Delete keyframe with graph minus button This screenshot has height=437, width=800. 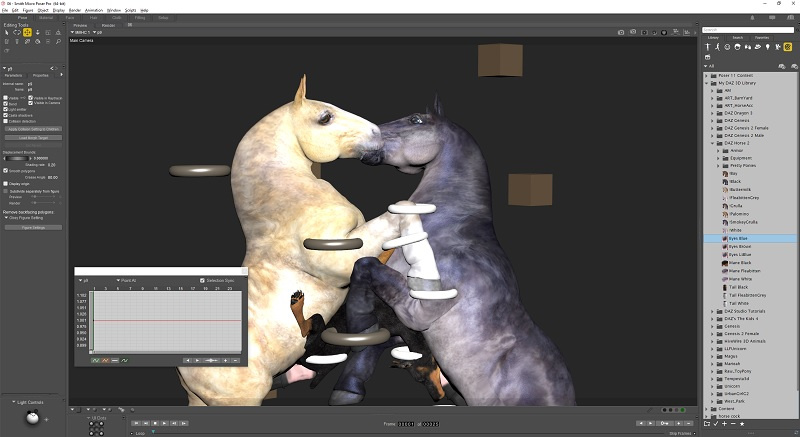[235, 361]
